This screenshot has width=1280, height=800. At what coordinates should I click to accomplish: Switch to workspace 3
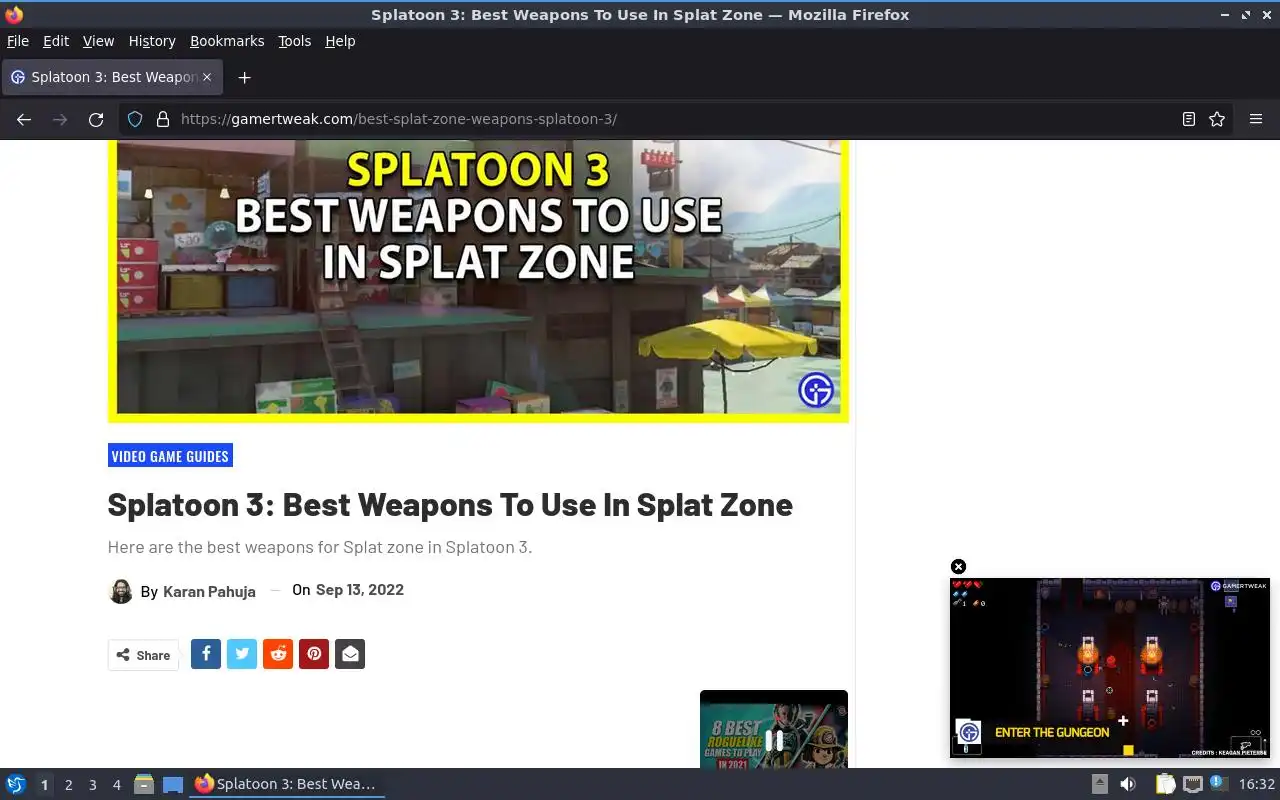[92, 785]
